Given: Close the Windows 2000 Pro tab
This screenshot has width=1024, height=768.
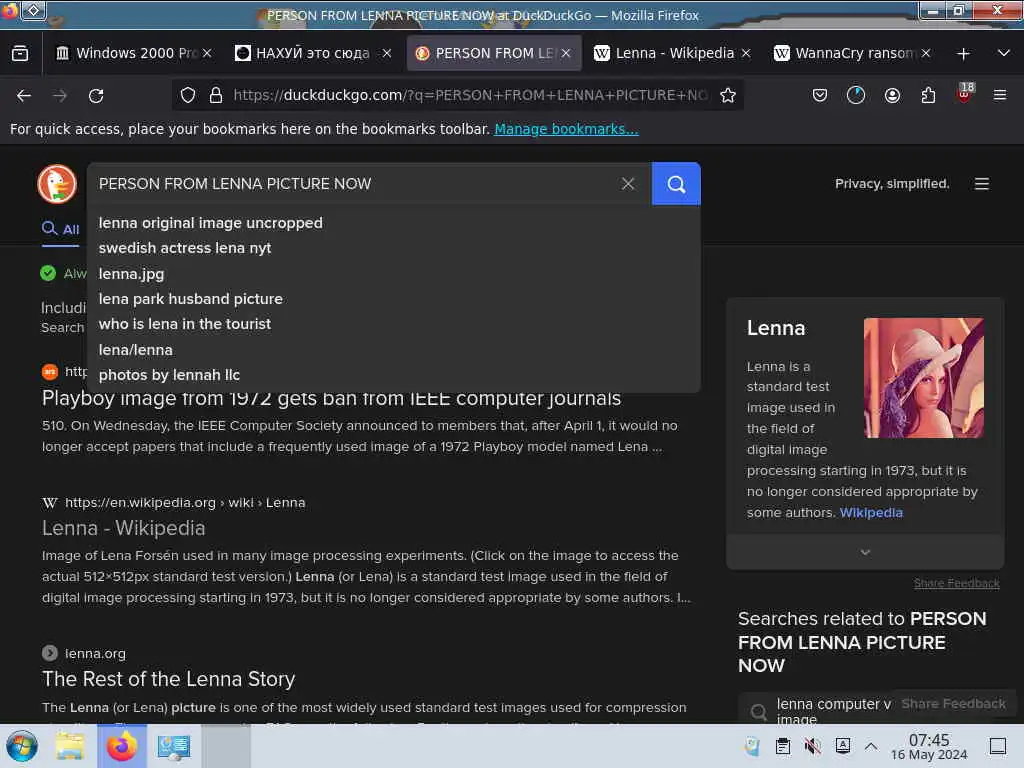Looking at the screenshot, I should click(x=206, y=54).
